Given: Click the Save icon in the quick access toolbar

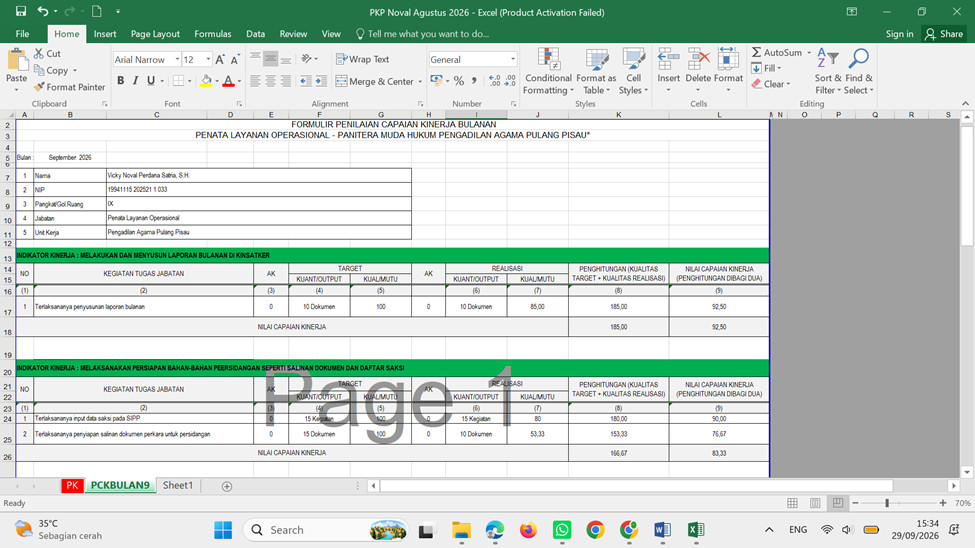Looking at the screenshot, I should [21, 11].
